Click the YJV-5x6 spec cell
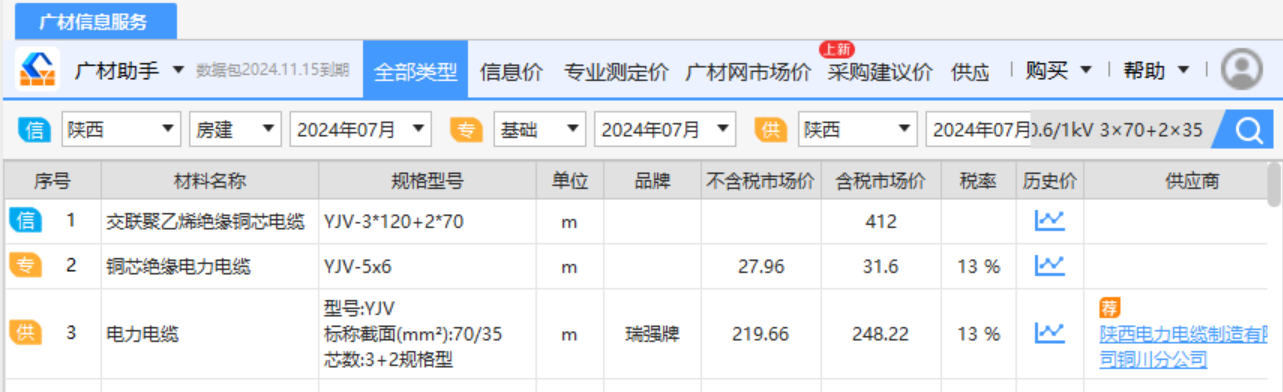This screenshot has width=1283, height=392. click(427, 267)
